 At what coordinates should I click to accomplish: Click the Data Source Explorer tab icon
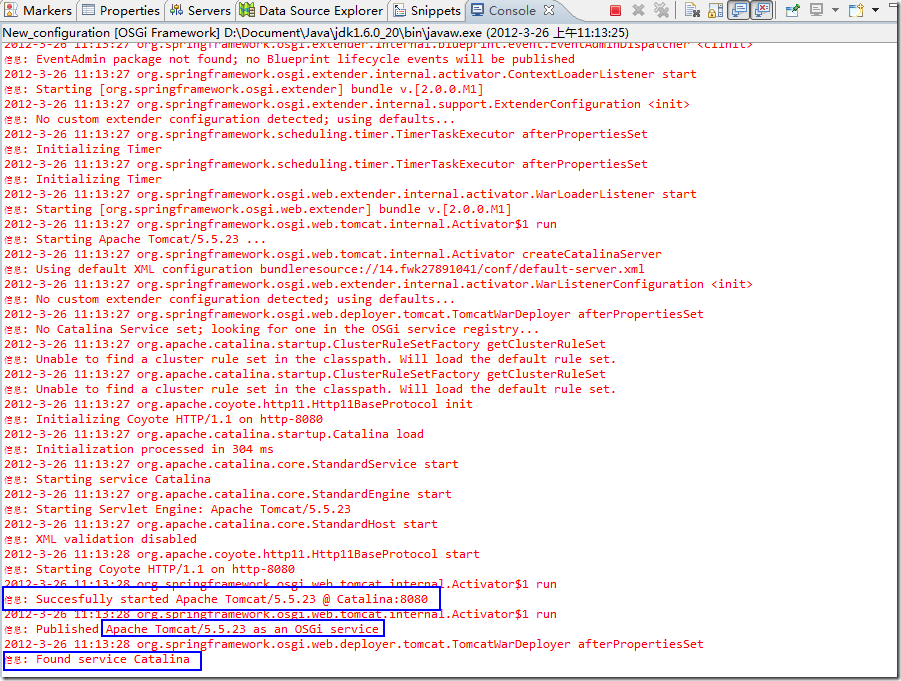pyautogui.click(x=247, y=10)
